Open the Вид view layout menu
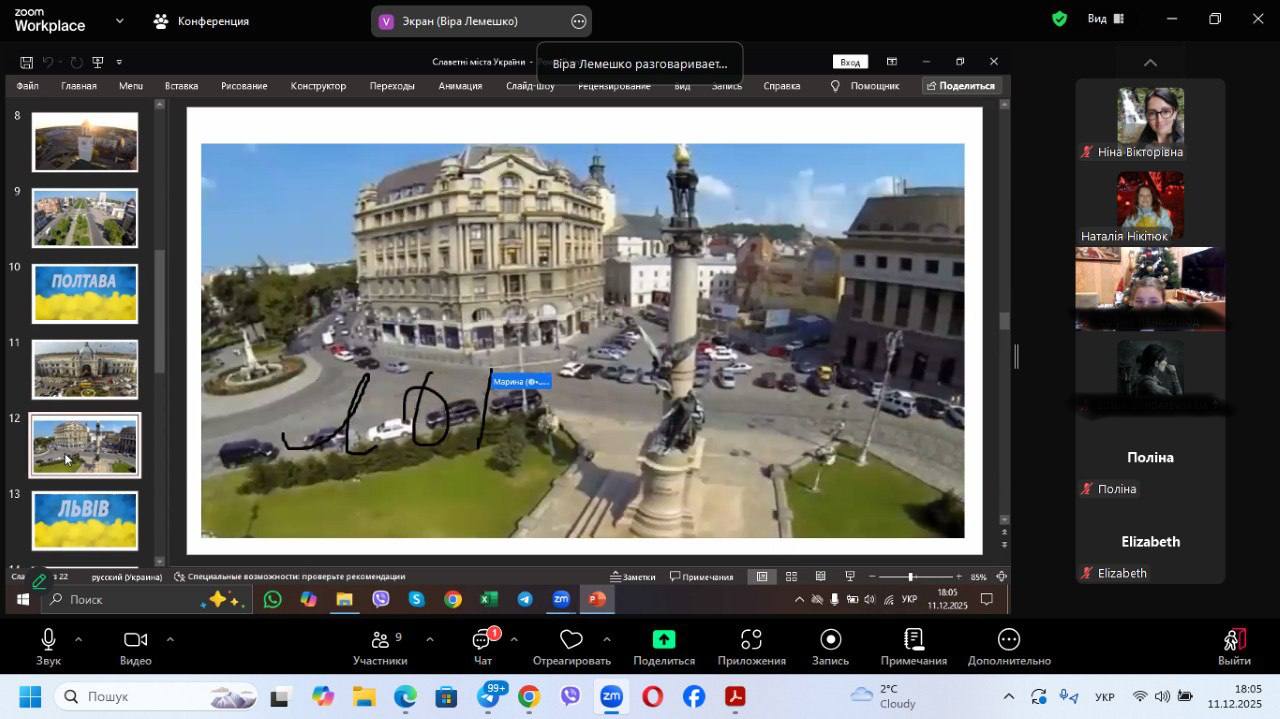 pos(1105,18)
